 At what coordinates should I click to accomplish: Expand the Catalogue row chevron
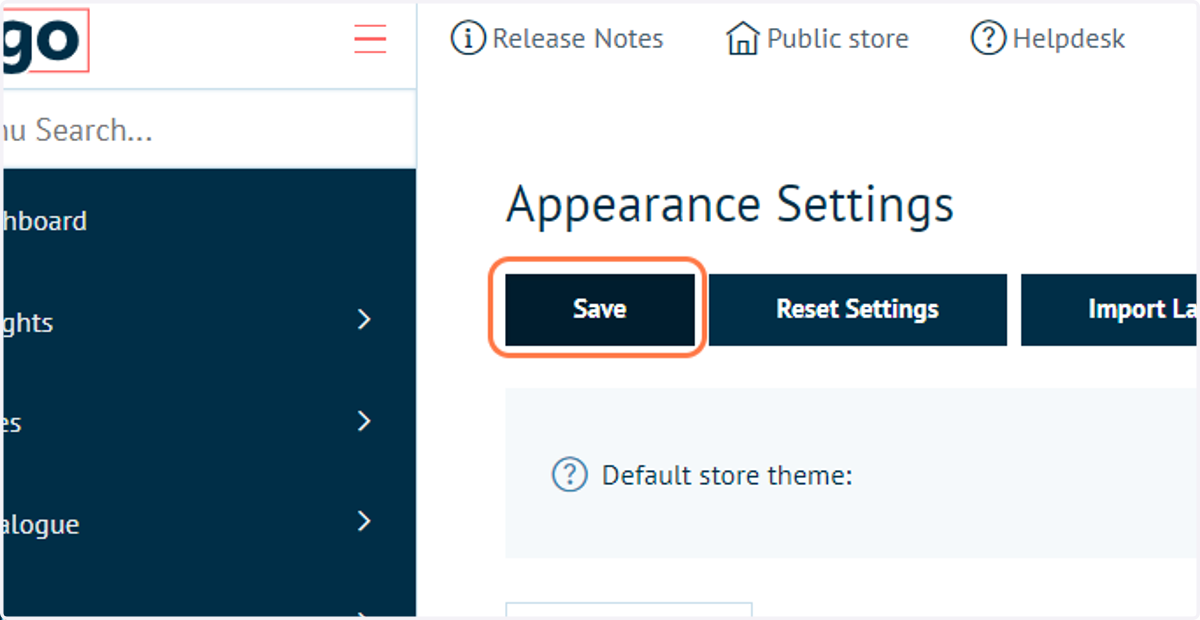click(365, 521)
